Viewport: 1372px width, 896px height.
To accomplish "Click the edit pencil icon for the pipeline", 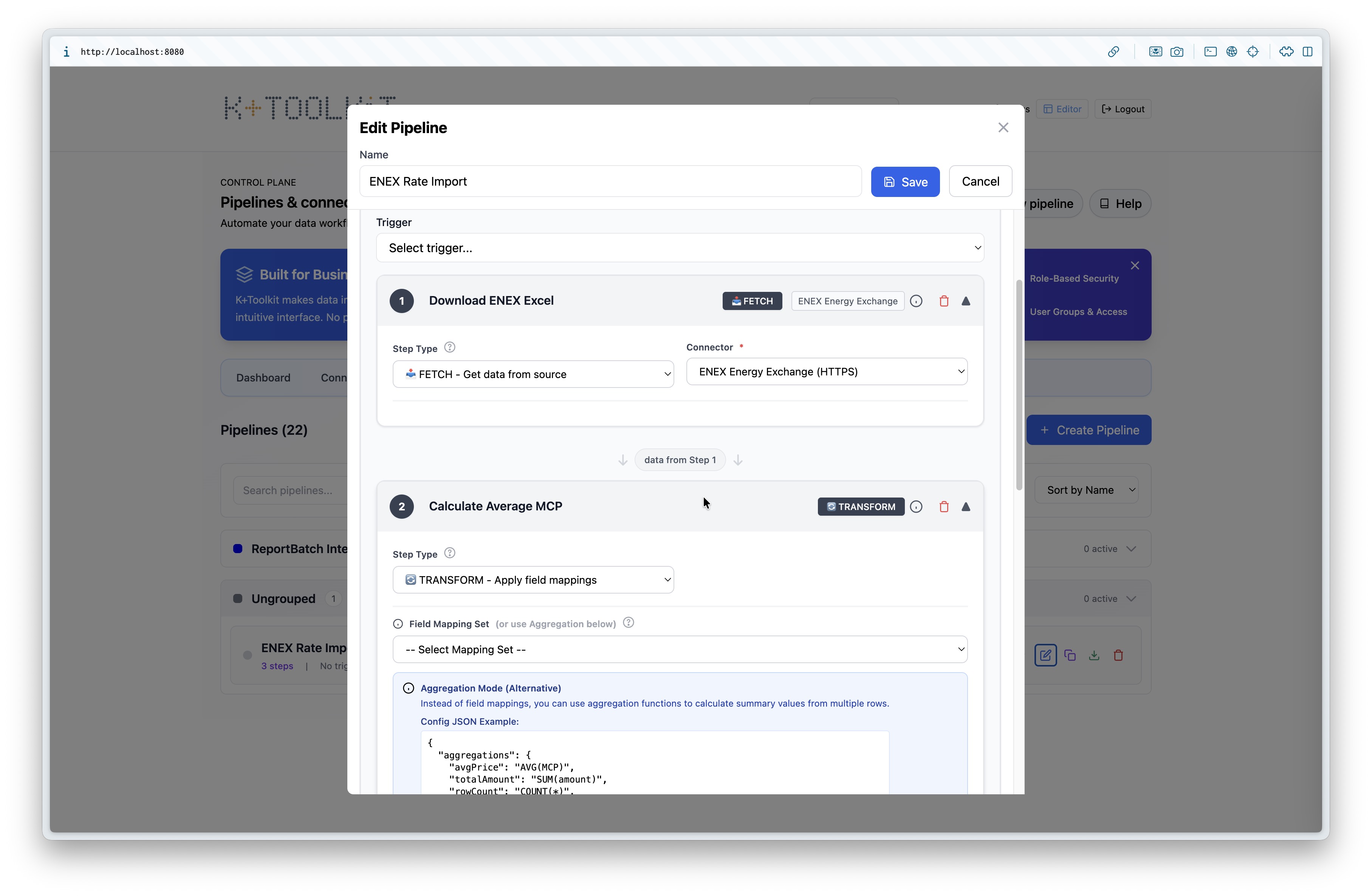I will [x=1045, y=655].
